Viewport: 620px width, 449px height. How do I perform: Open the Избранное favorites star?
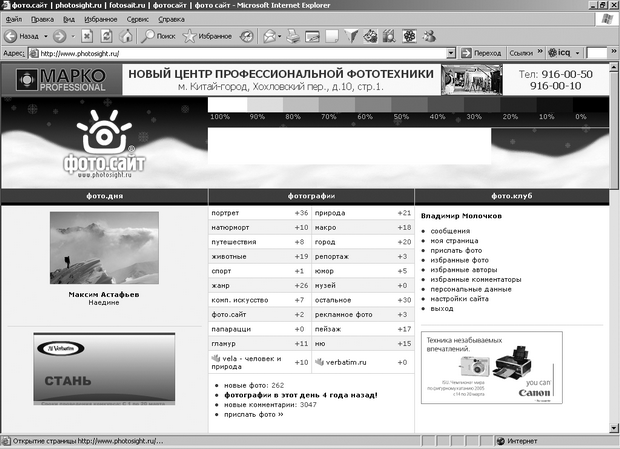[x=207, y=36]
